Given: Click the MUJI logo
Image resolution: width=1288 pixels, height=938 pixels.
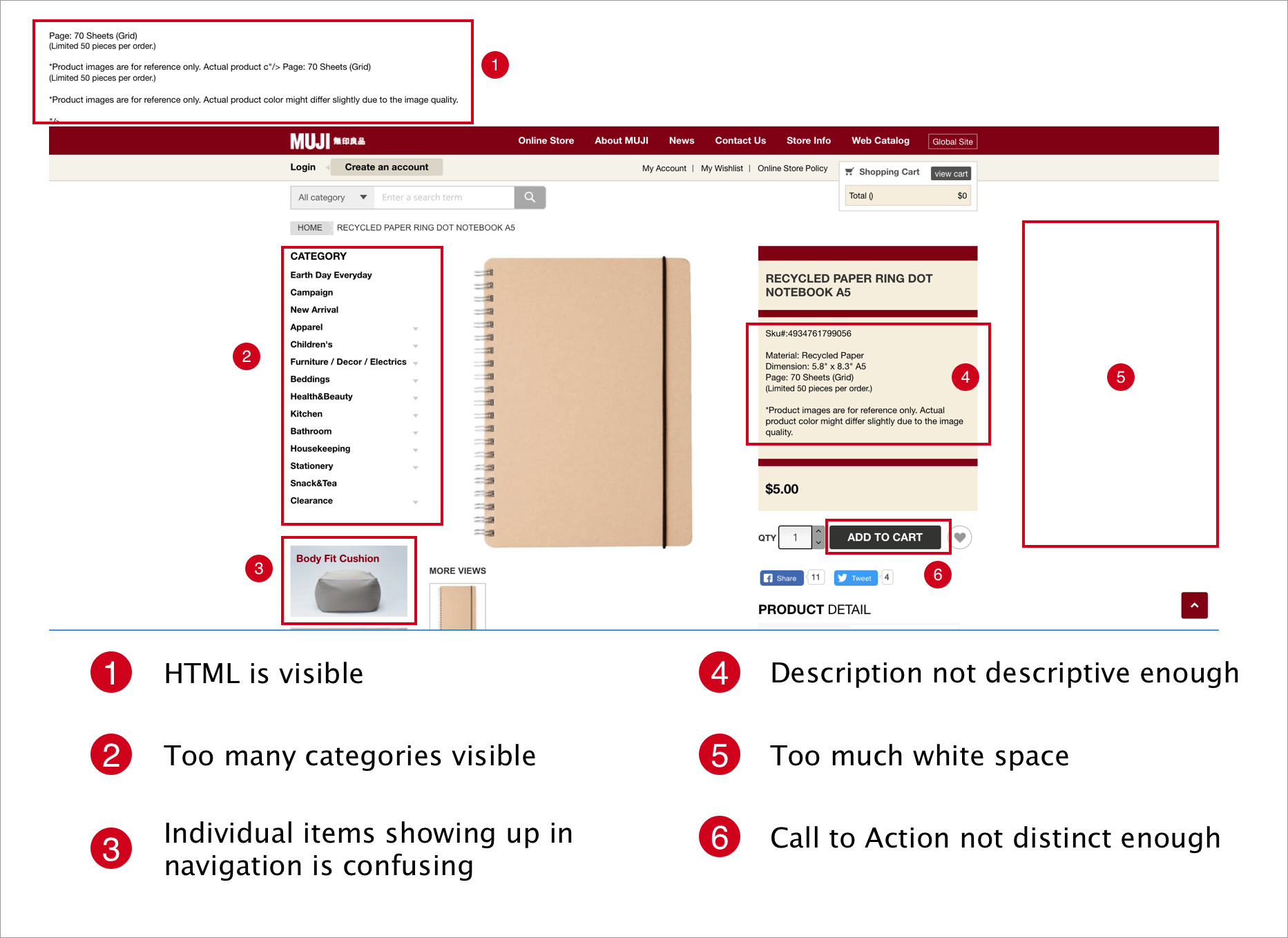Looking at the screenshot, I should tap(327, 141).
